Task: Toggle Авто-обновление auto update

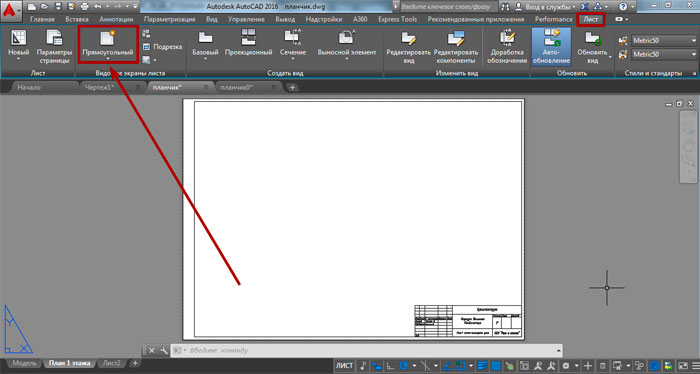Action: [x=551, y=46]
